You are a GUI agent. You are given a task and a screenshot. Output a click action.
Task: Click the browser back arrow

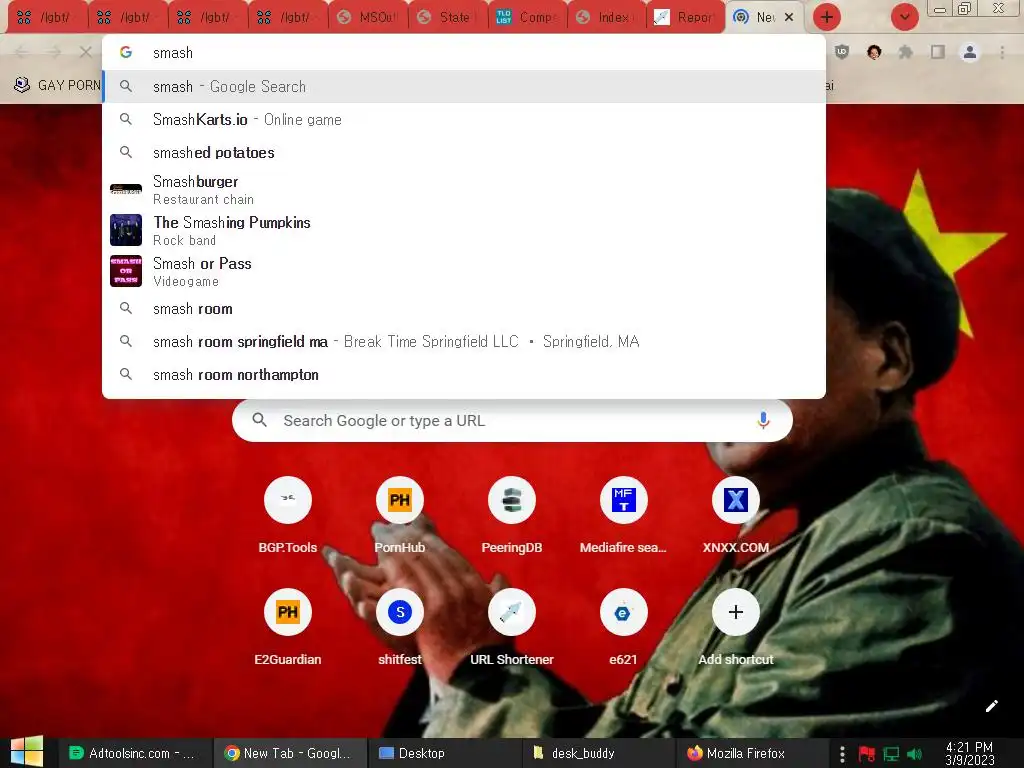tap(22, 52)
